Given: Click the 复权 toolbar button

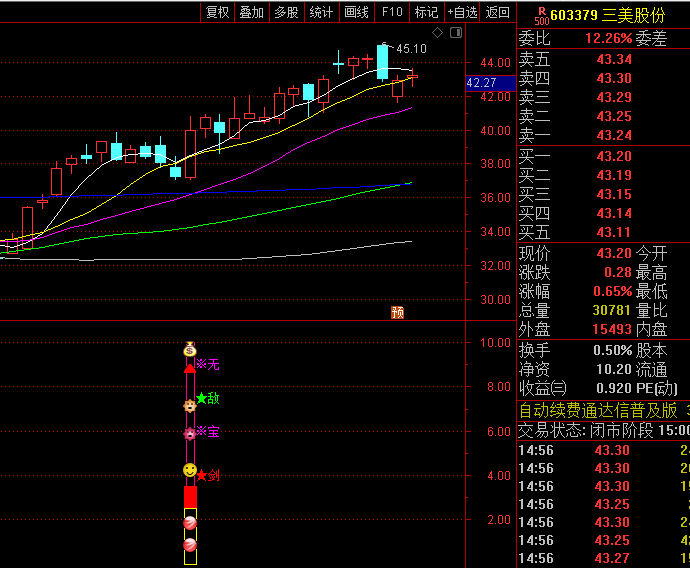Looking at the screenshot, I should [217, 12].
